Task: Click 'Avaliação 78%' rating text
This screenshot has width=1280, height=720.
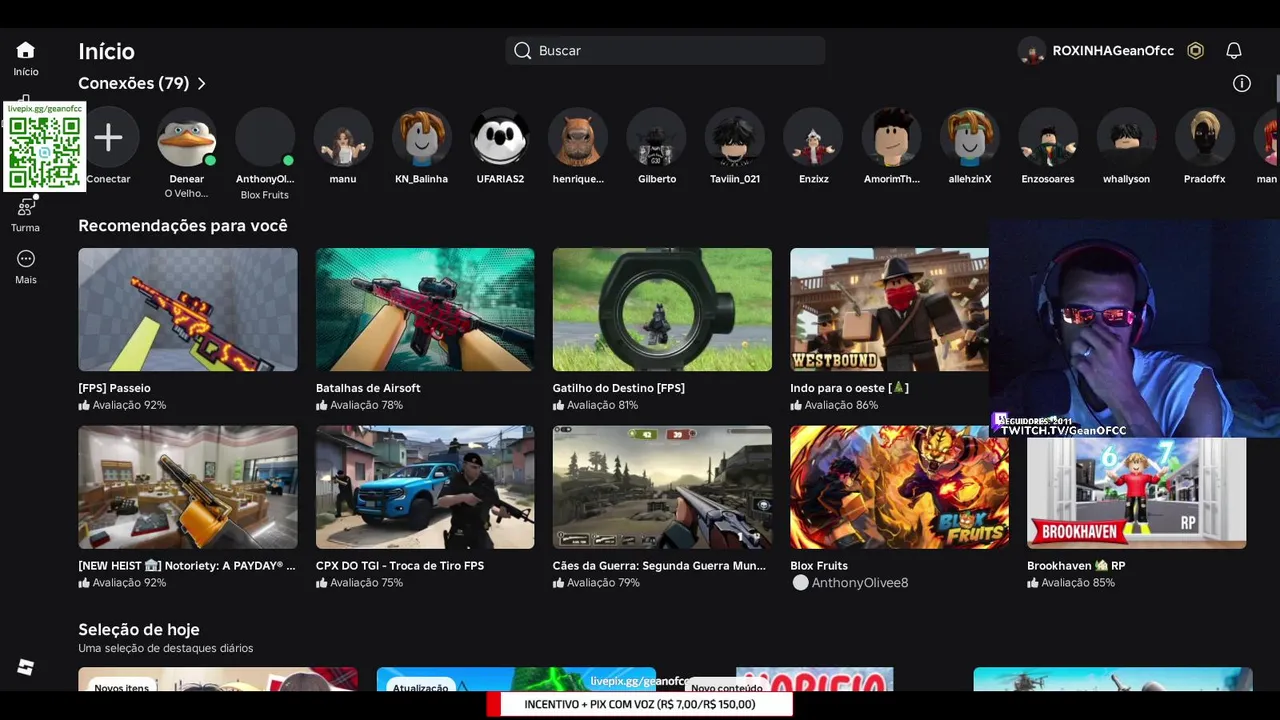Action: point(366,405)
